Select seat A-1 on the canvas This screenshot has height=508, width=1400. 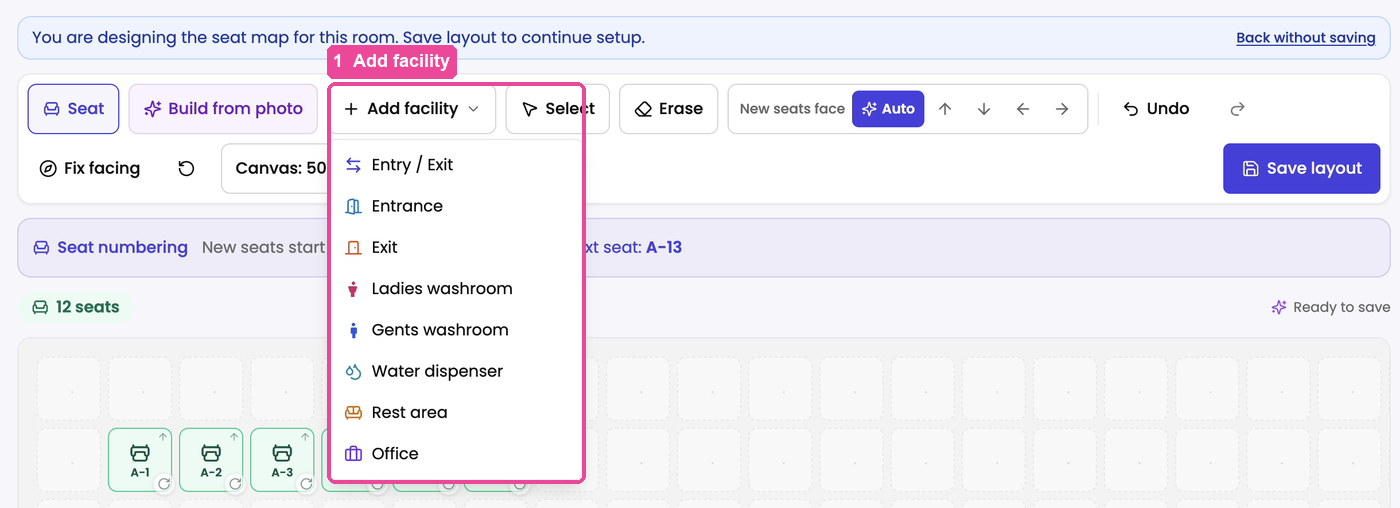tap(140, 460)
